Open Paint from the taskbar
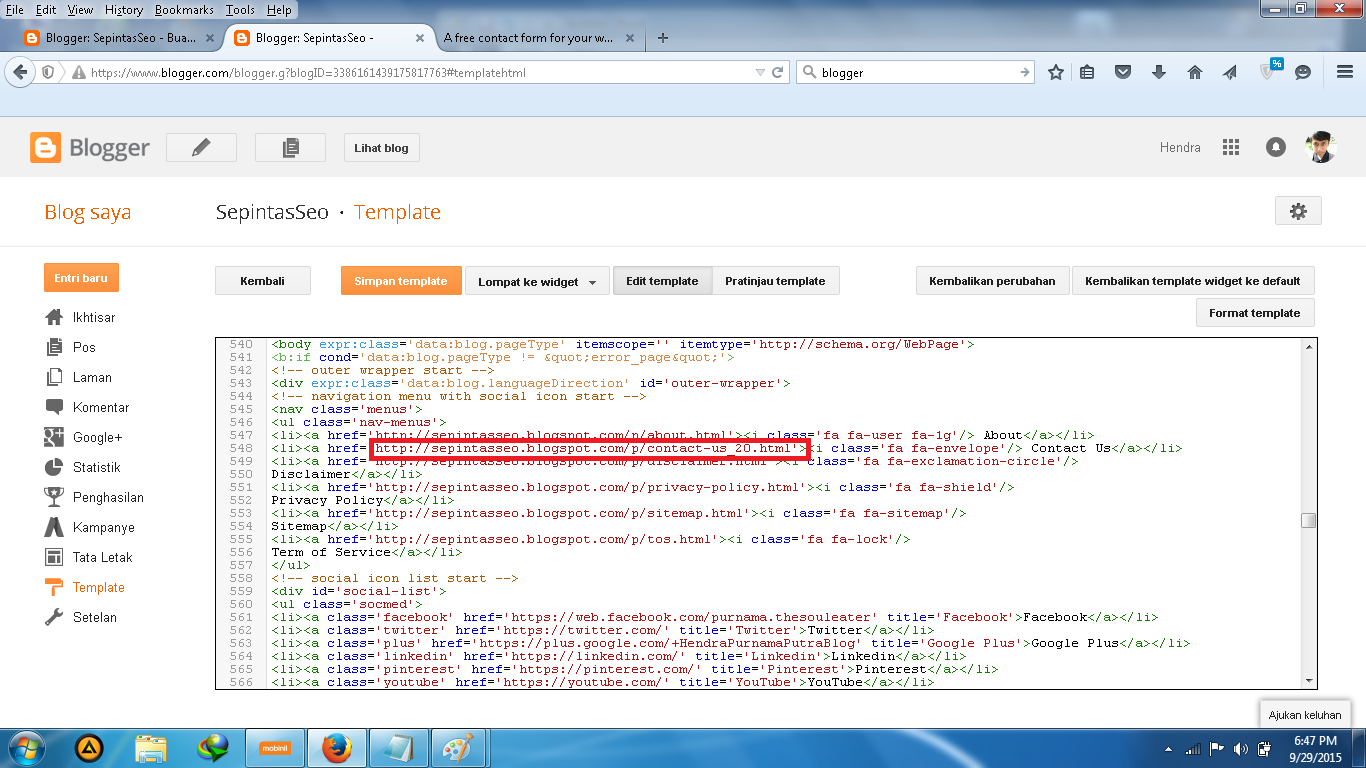This screenshot has height=768, width=1366. coord(458,748)
